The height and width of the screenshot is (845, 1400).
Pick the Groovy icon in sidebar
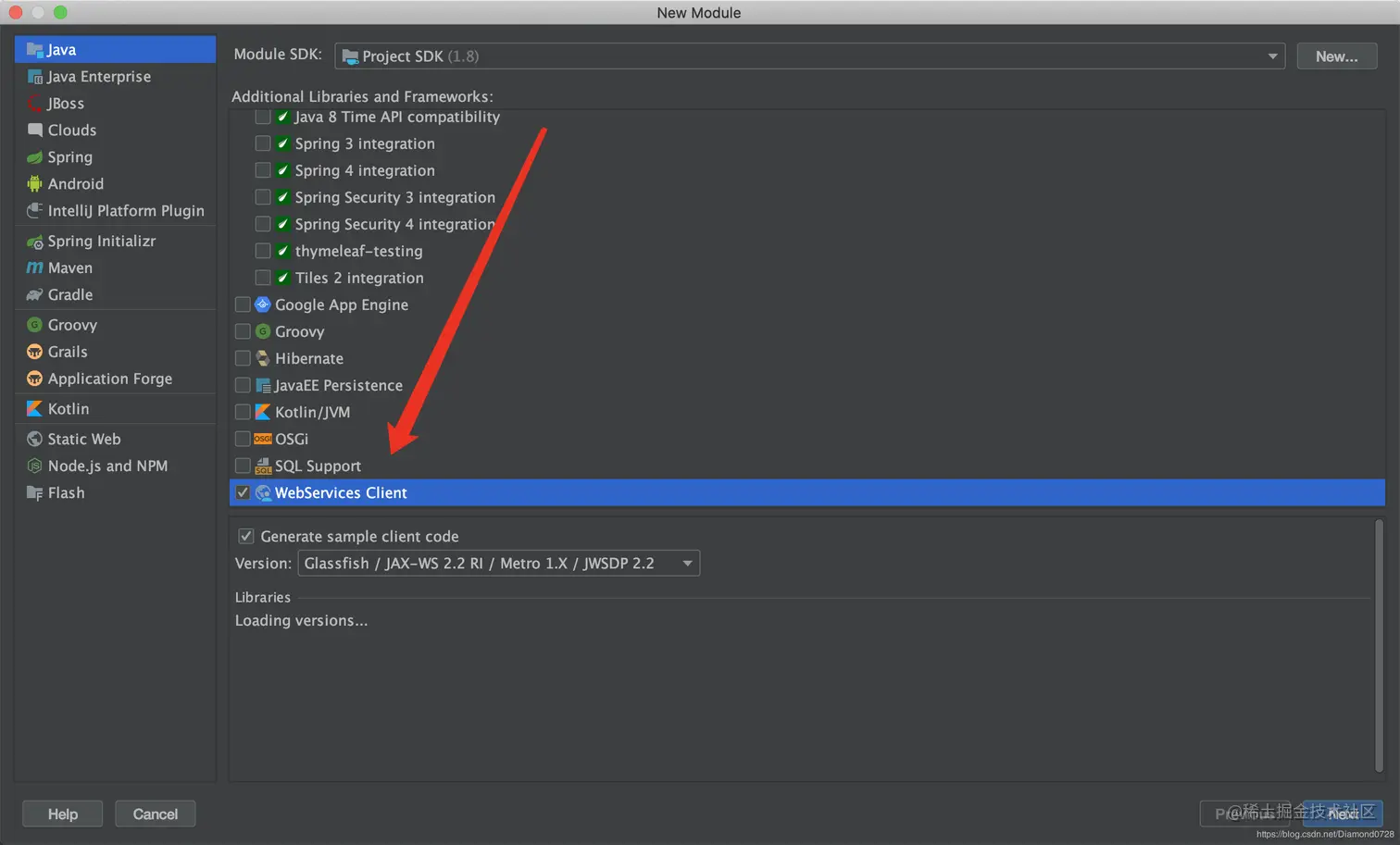coord(35,325)
